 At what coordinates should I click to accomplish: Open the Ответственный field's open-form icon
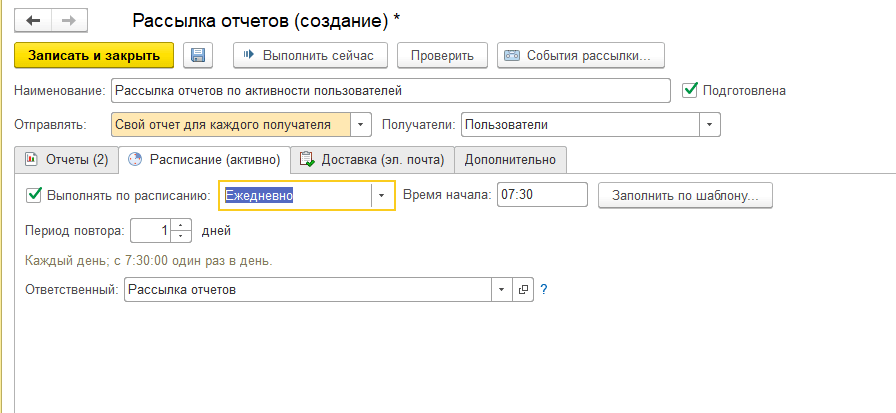523,290
